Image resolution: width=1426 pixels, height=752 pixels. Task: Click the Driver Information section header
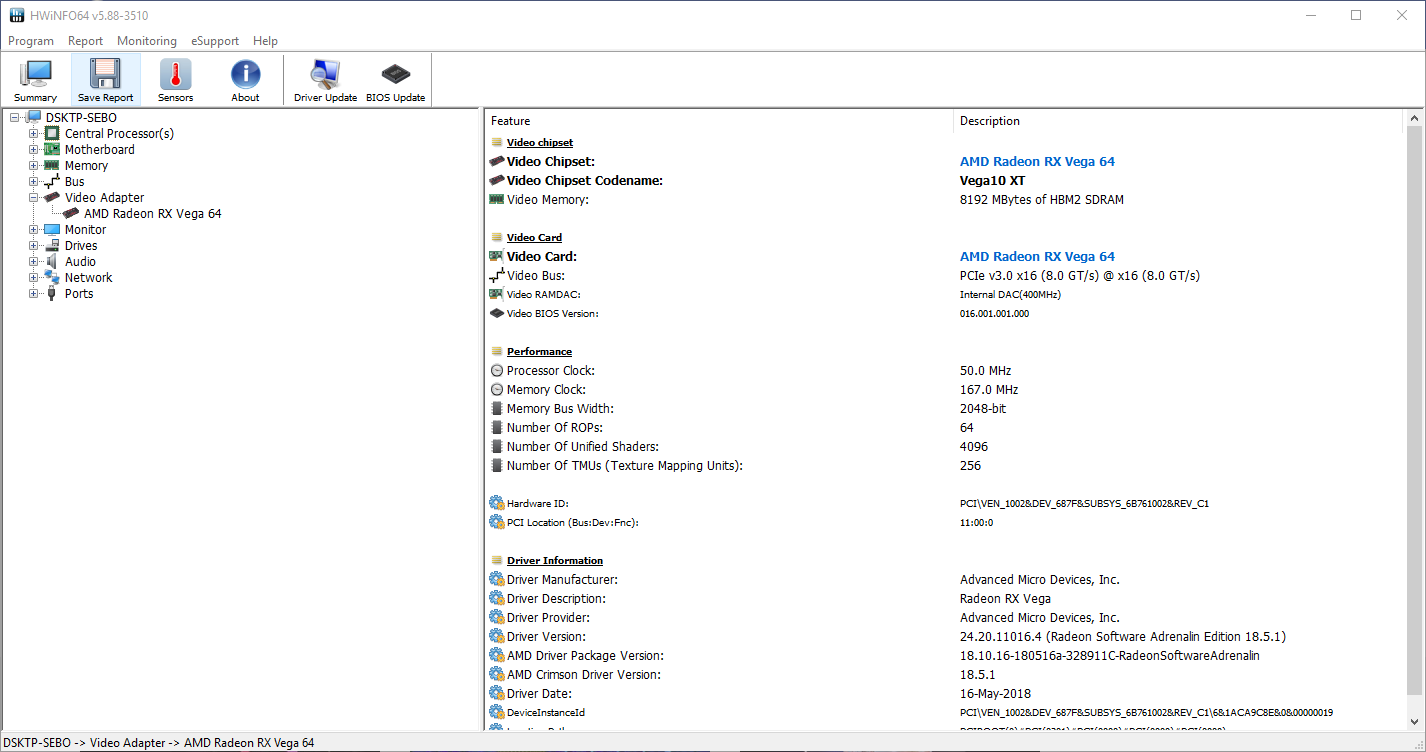(x=555, y=561)
